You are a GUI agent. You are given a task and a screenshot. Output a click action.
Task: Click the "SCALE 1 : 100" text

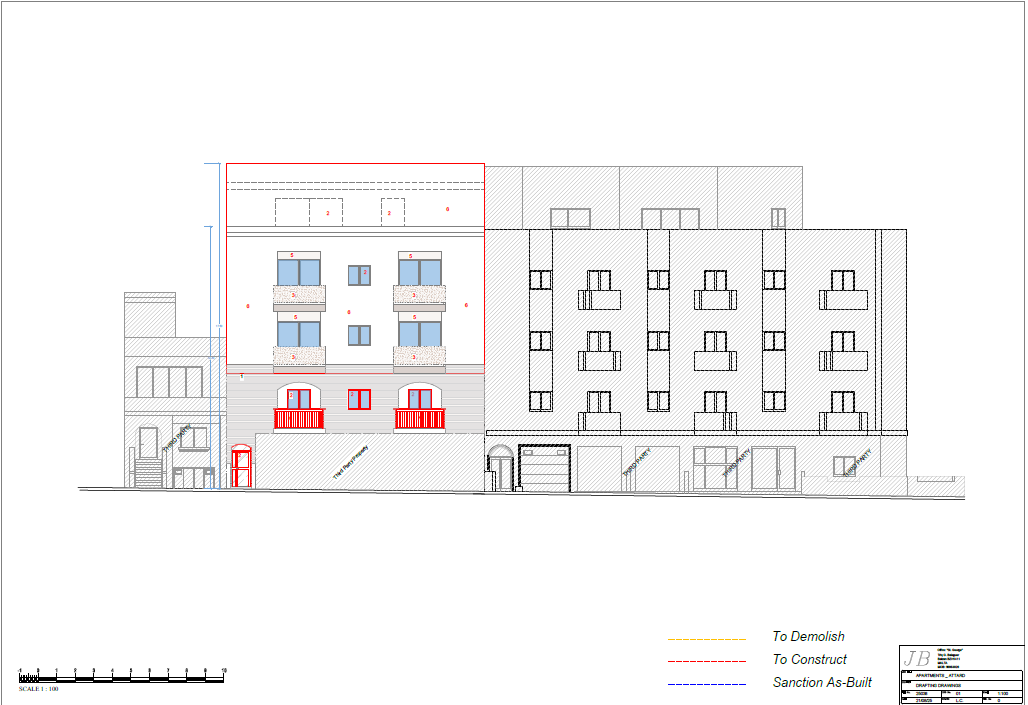tap(39, 688)
